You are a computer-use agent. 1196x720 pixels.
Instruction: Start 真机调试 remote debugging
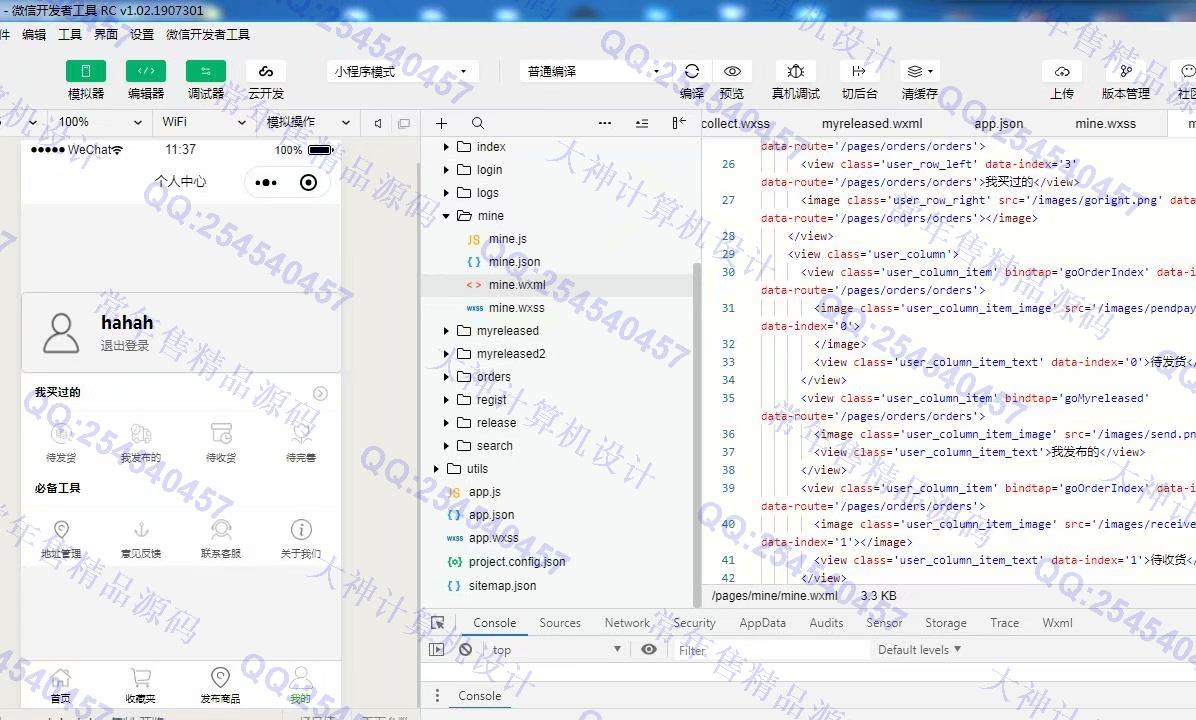point(796,71)
